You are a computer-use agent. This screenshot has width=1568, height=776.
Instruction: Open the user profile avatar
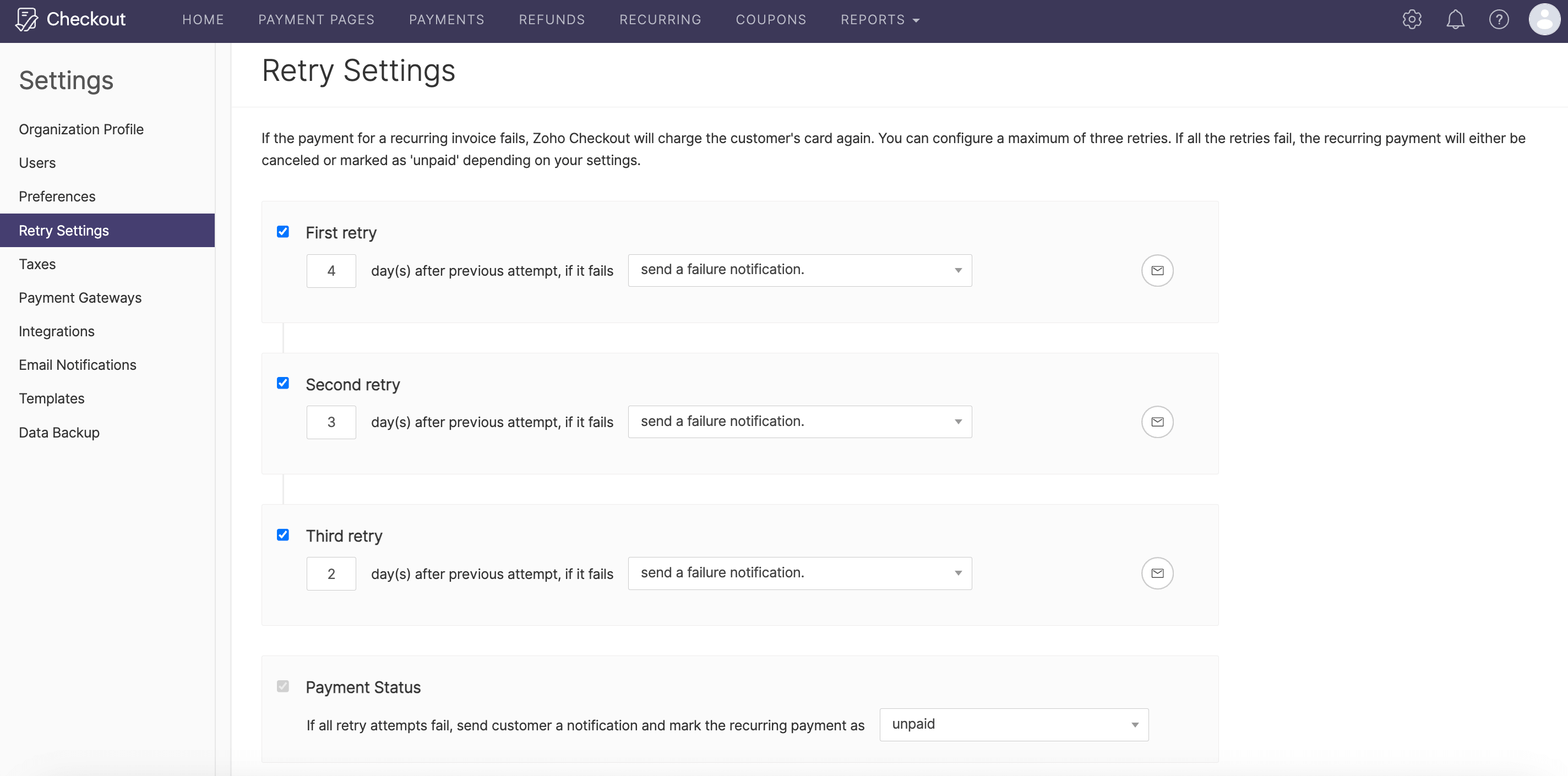[x=1544, y=19]
